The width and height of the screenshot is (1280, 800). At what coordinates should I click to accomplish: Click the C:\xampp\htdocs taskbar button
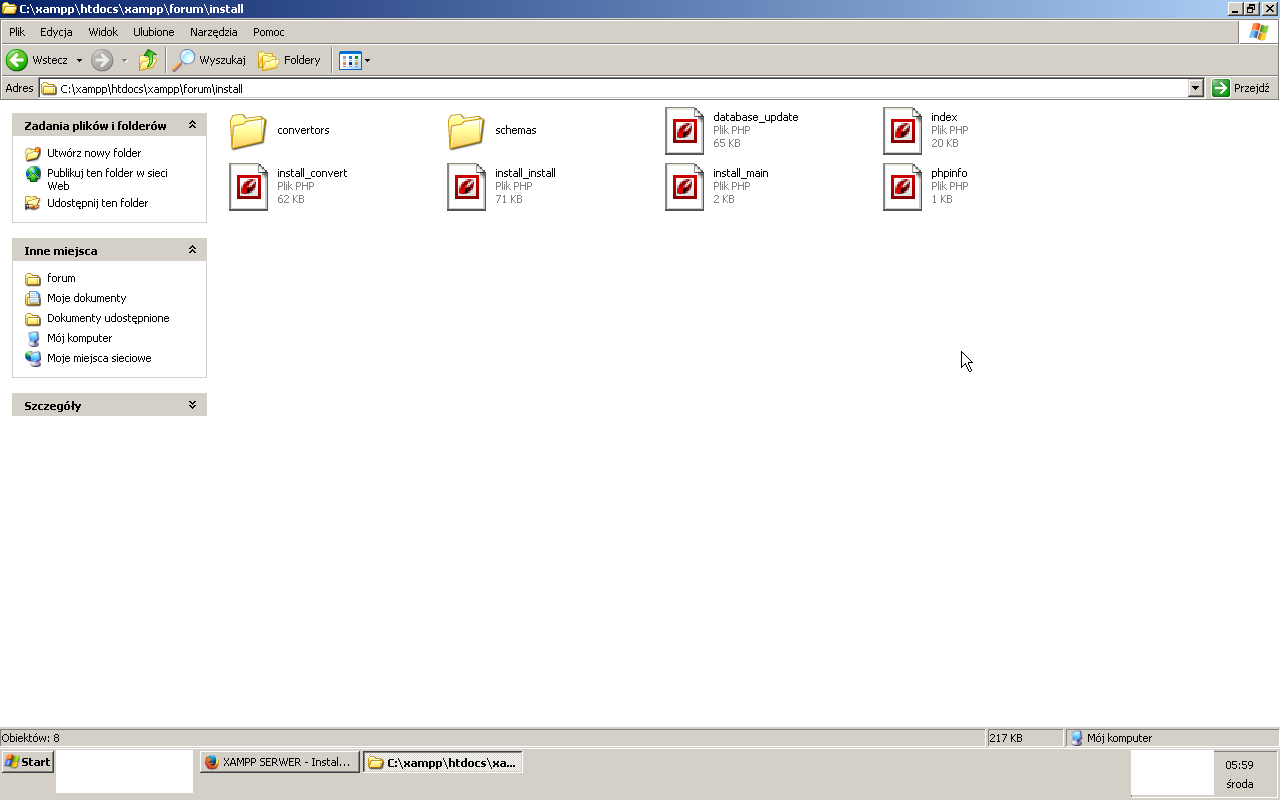(x=442, y=762)
